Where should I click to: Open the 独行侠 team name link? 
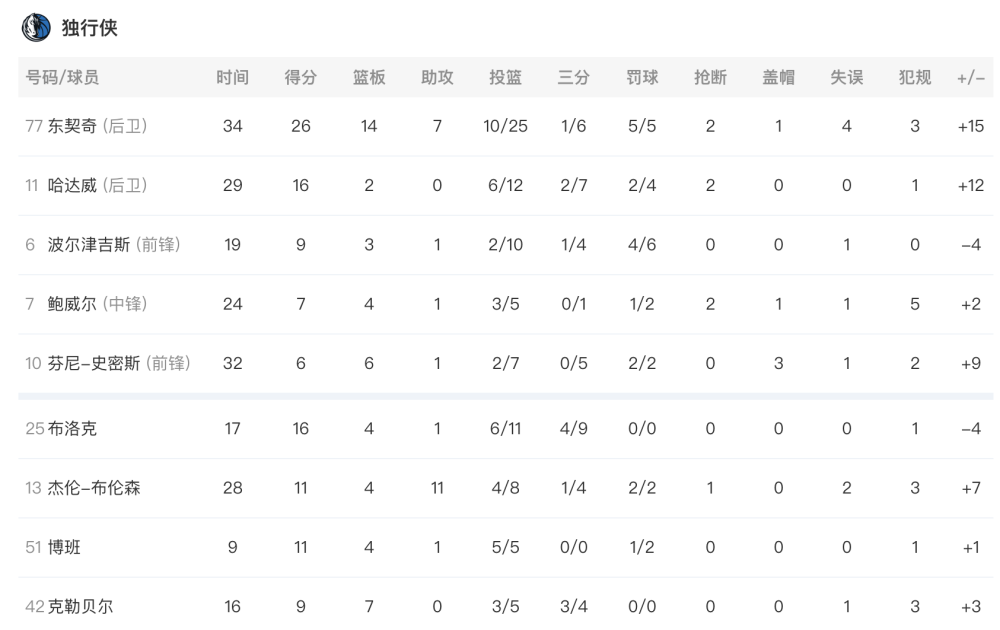click(89, 28)
